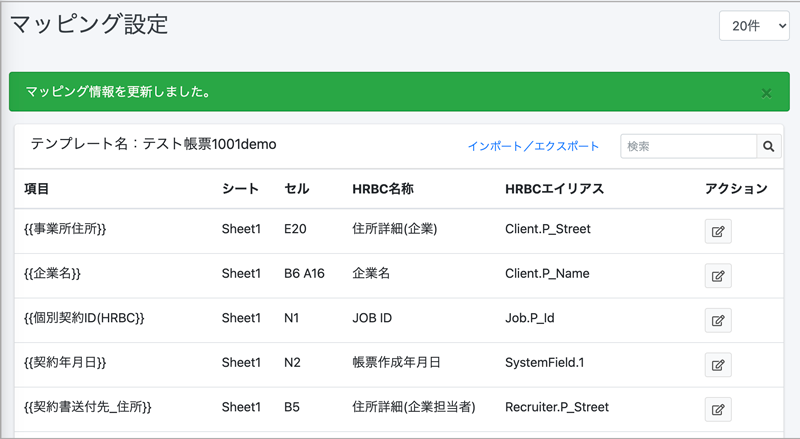Screen dimensions: 800x439
Task: Click edit icon for {{企業名}} row
Action: [x=717, y=276]
